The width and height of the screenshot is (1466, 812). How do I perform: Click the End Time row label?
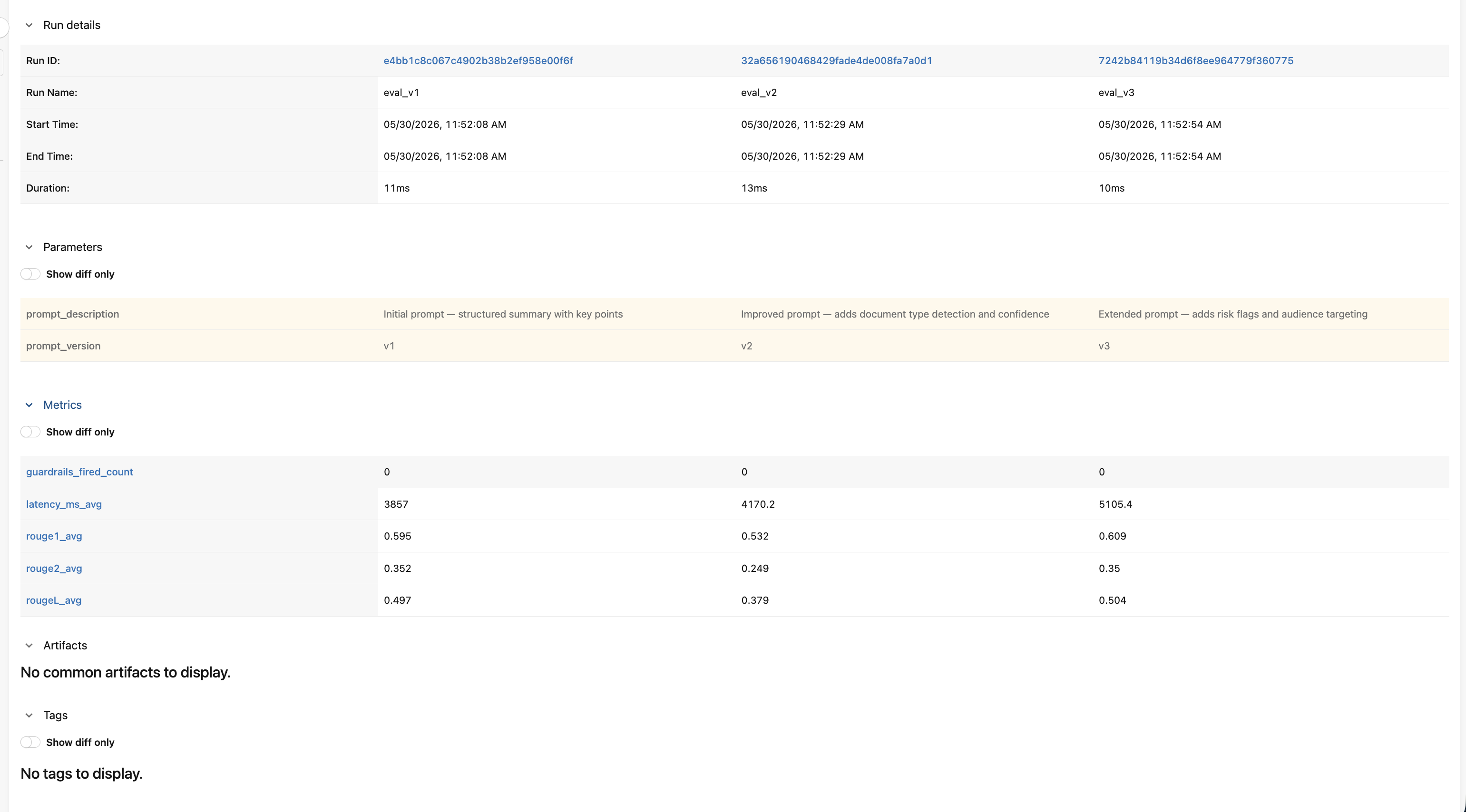[x=49, y=156]
